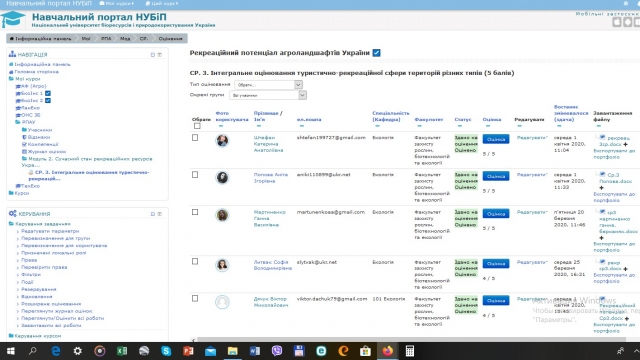This screenshot has width=640, height=360.
Task: Click plus icon next to Lytvak's docx file
Action: tap(625, 269)
